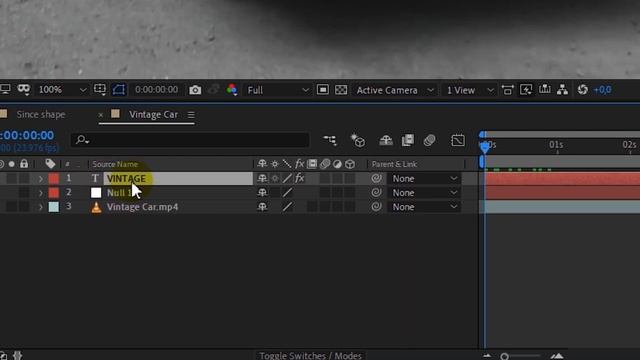The width and height of the screenshot is (640, 360).
Task: Zoom in timeline with mountain icon
Action: pos(557,356)
